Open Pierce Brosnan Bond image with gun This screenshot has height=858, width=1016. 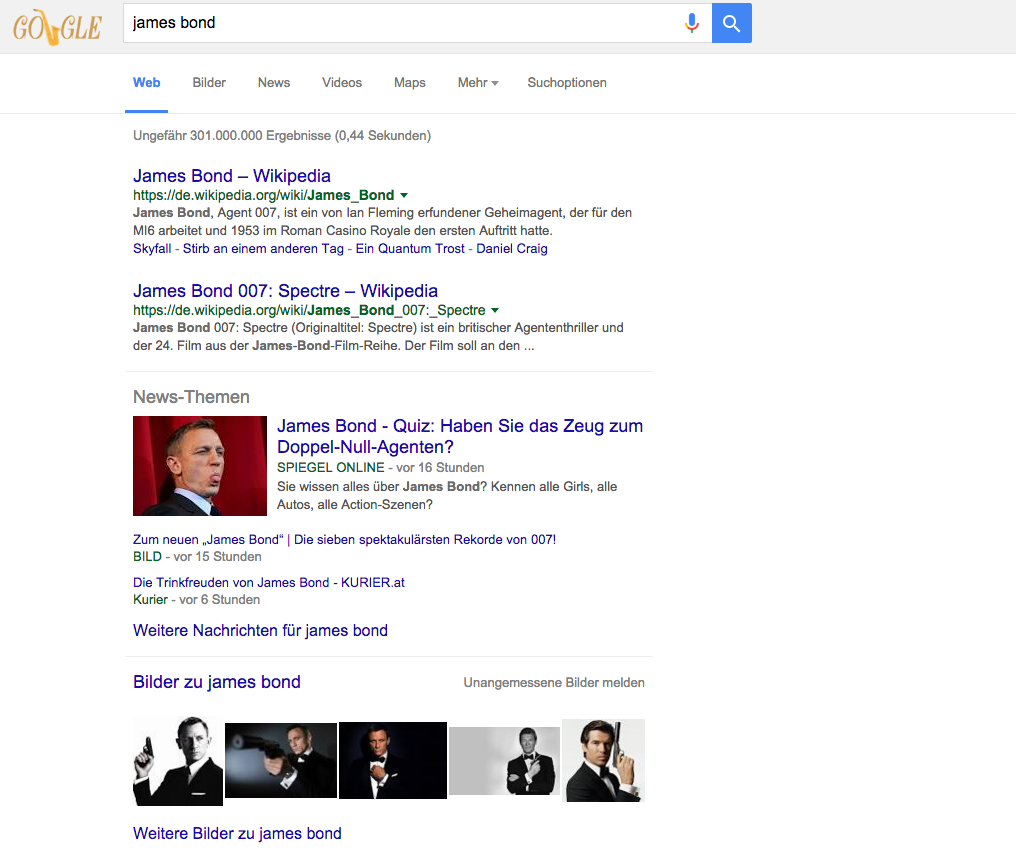(x=603, y=760)
